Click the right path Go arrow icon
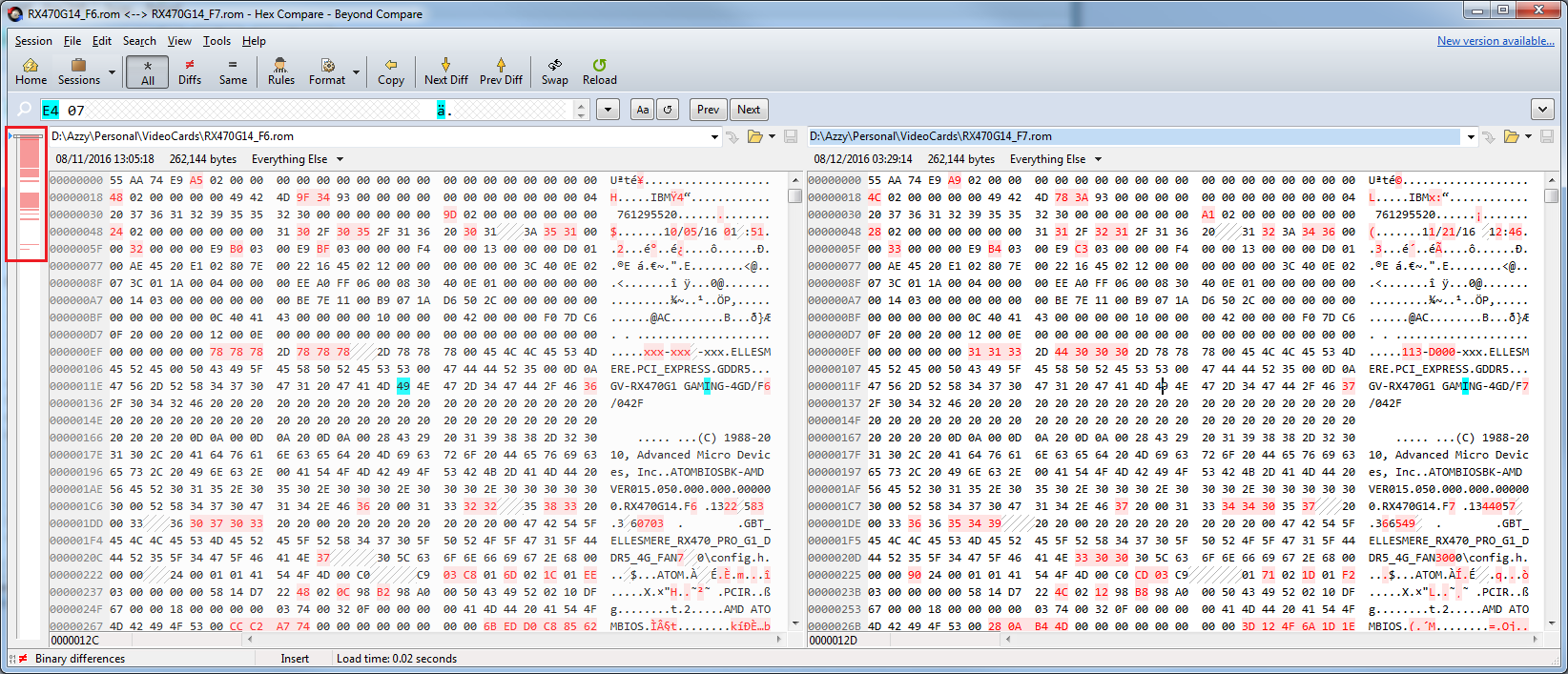The height and width of the screenshot is (674, 1568). click(x=1489, y=136)
